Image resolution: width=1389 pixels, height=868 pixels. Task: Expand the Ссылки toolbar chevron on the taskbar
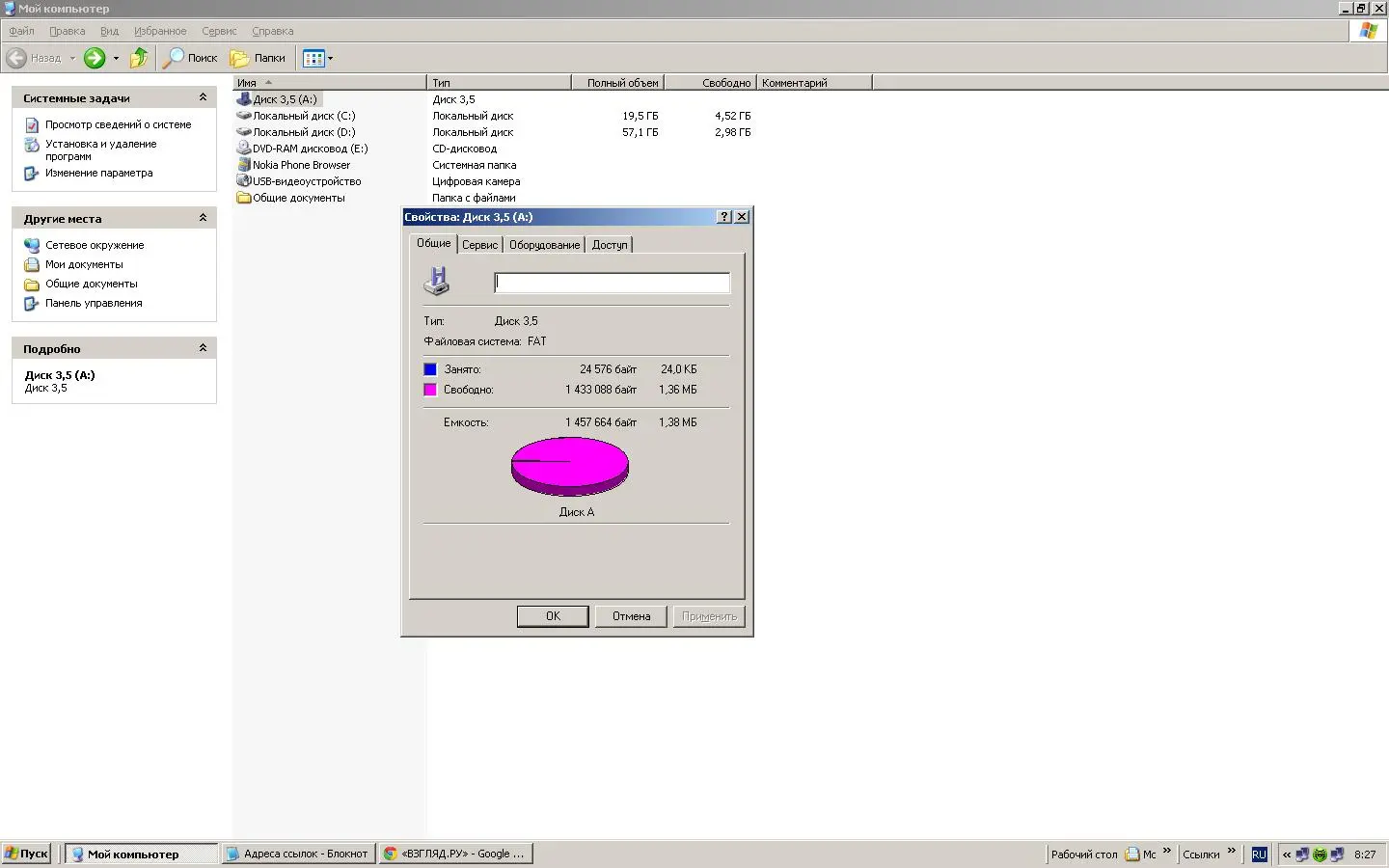[1231, 851]
